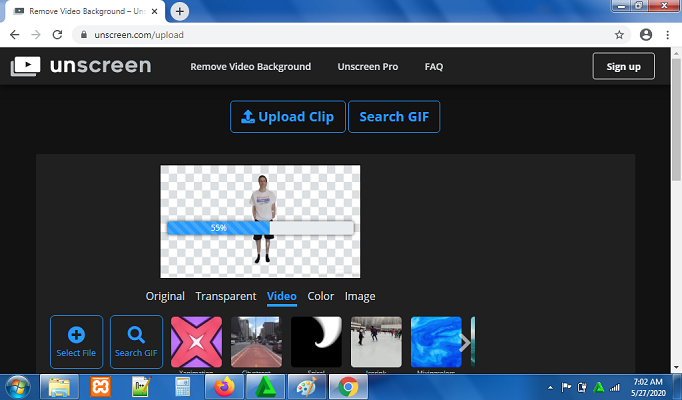This screenshot has height=400, width=682.
Task: Switch to the Transparent tab
Action: tap(226, 296)
